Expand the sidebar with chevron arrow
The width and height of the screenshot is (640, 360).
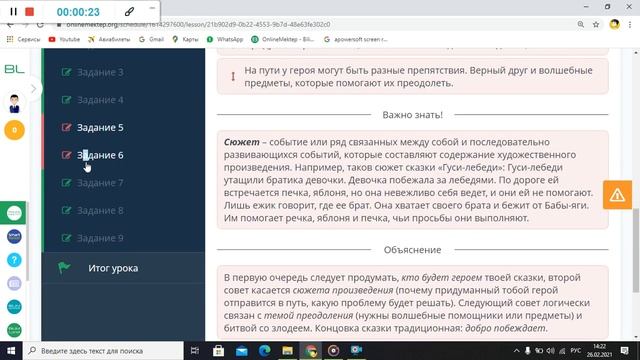tap(33, 89)
